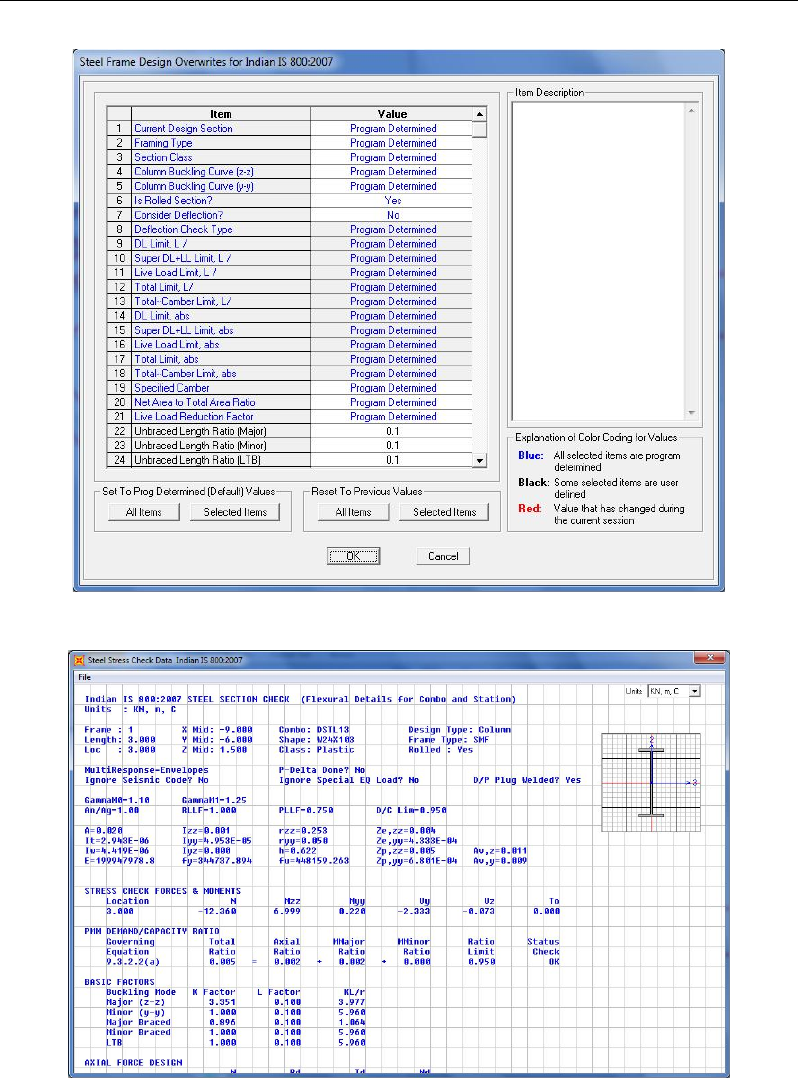Select Net Area to Total Area Ratio item

[221, 402]
